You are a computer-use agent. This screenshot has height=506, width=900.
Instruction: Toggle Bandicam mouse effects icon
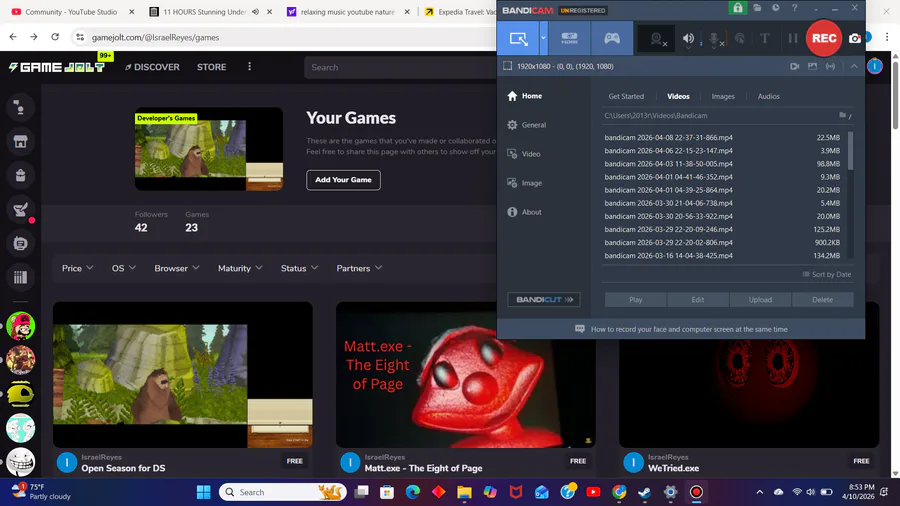click(740, 38)
